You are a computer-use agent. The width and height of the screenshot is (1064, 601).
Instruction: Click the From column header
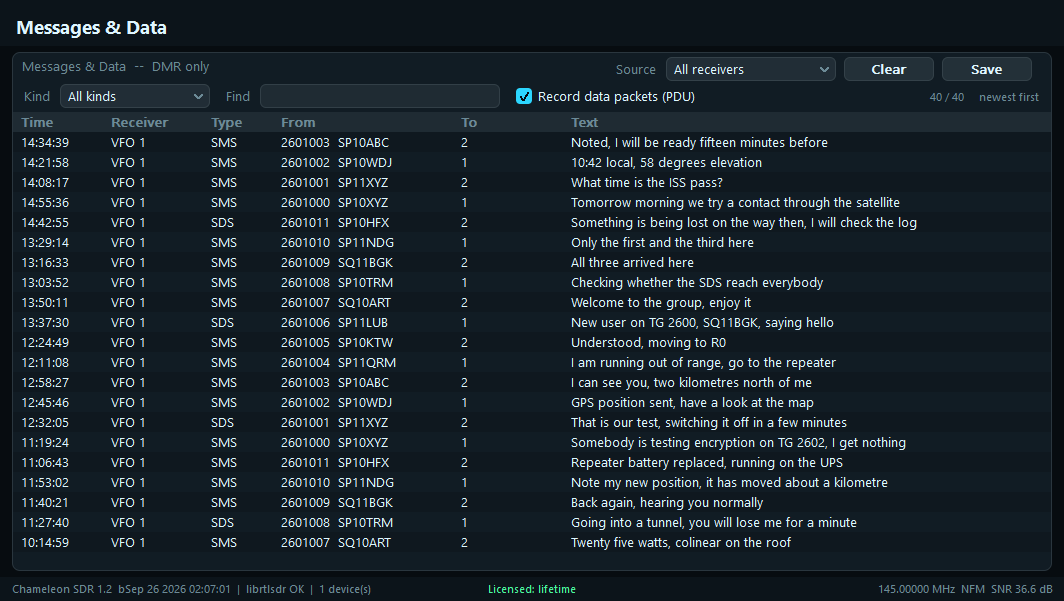298,123
